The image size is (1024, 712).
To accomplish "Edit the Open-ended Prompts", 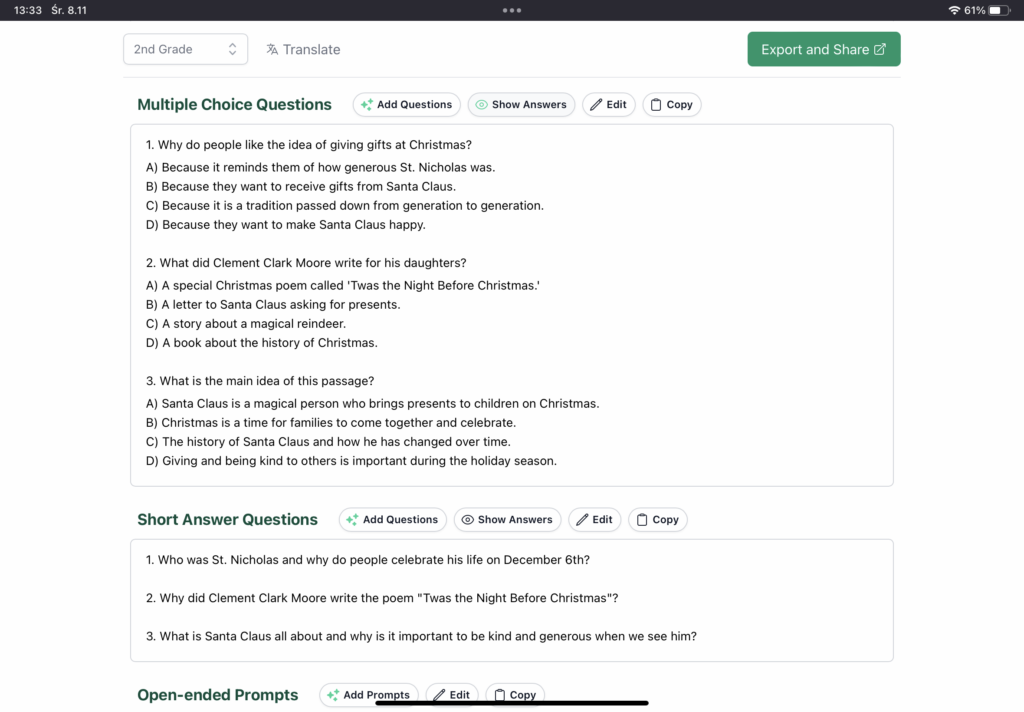I will click(451, 694).
